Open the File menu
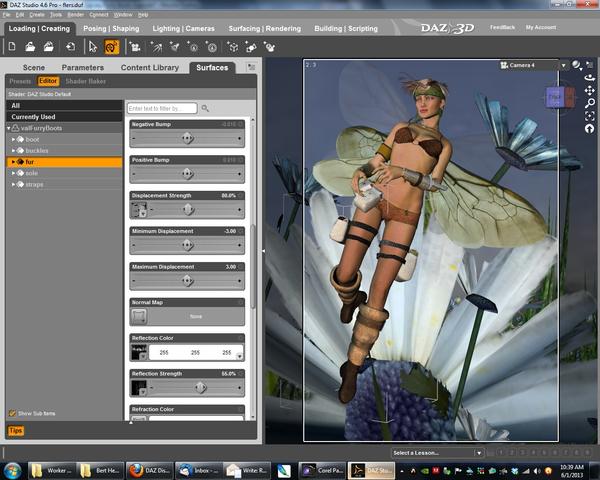The height and width of the screenshot is (480, 600). [x=6, y=15]
